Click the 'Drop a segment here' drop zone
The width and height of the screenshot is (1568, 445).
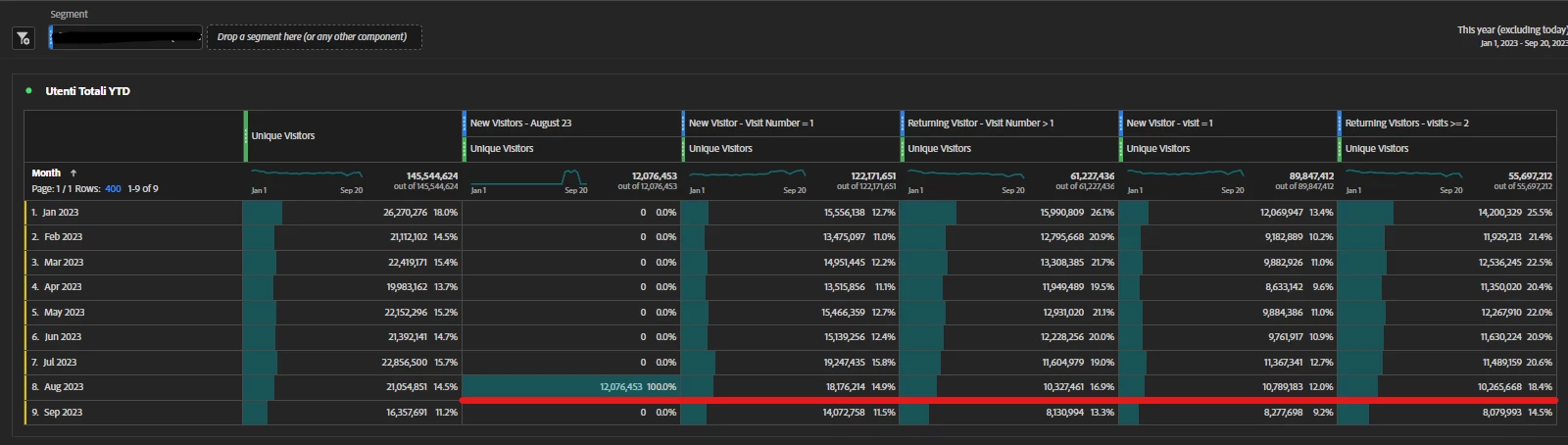click(x=314, y=37)
